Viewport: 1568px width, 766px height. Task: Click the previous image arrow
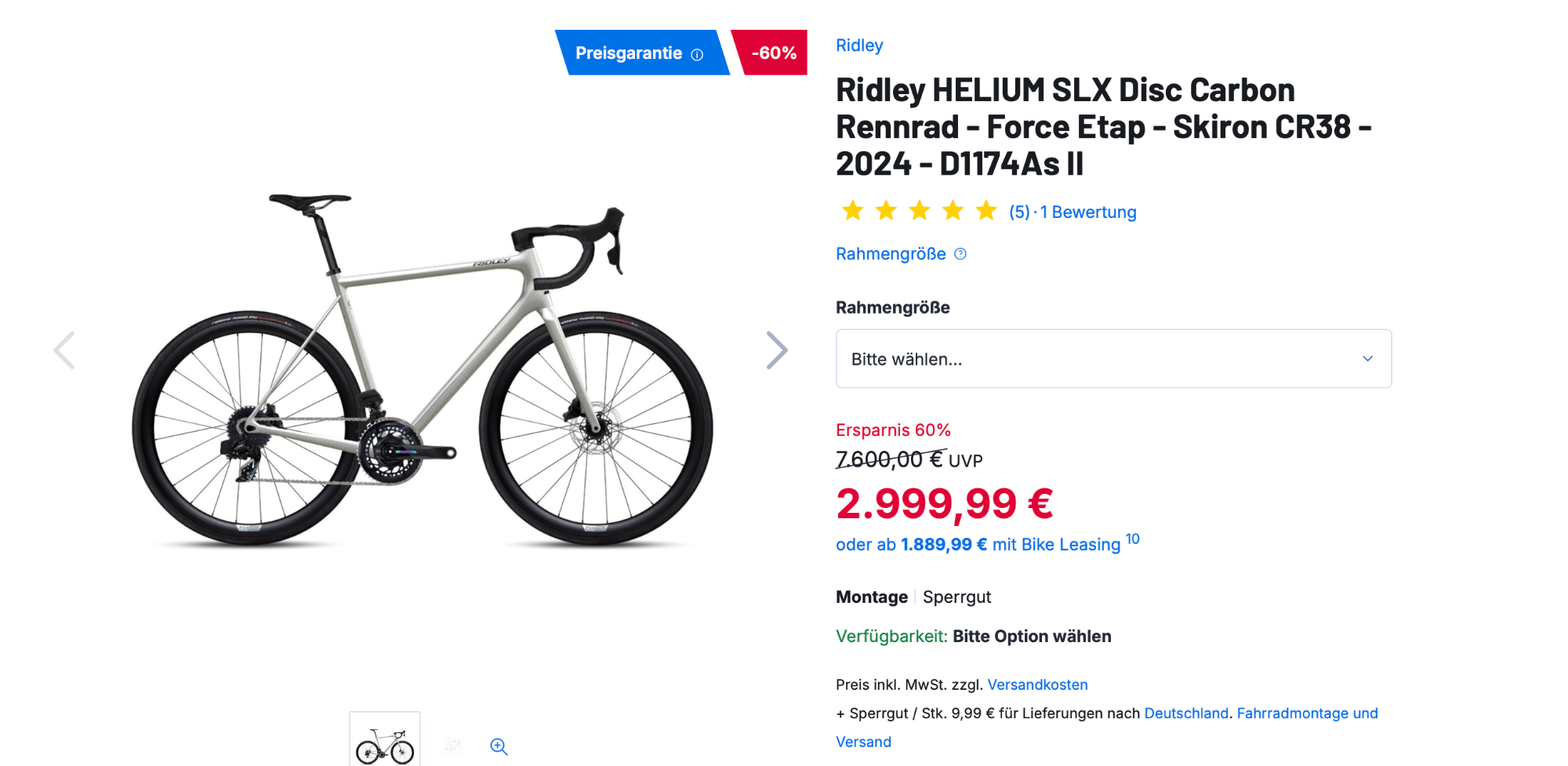[64, 350]
